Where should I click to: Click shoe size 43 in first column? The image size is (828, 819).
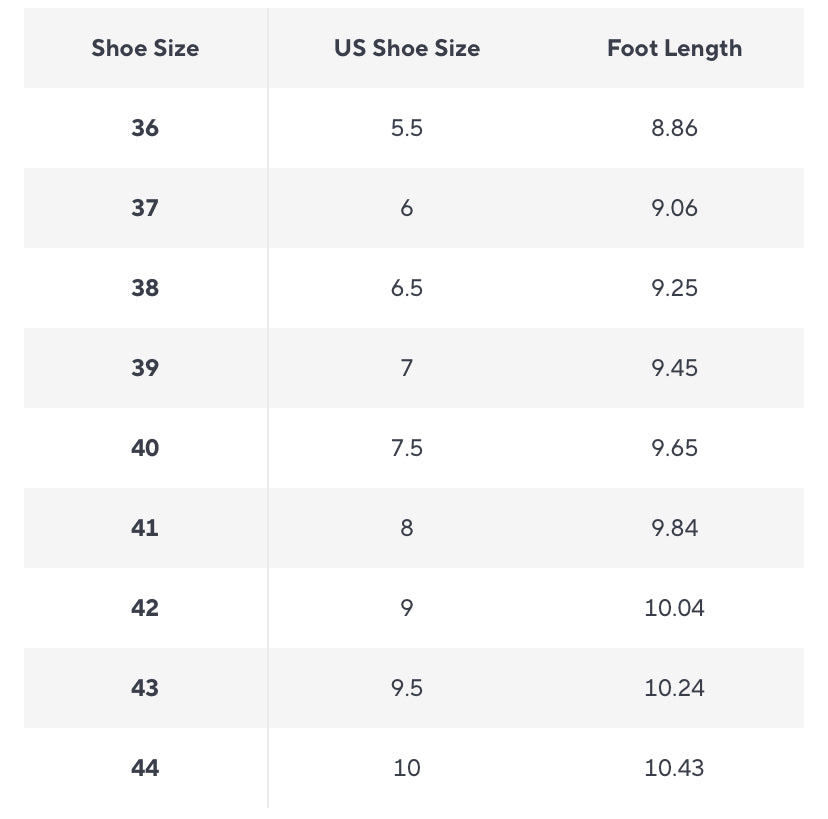(145, 688)
